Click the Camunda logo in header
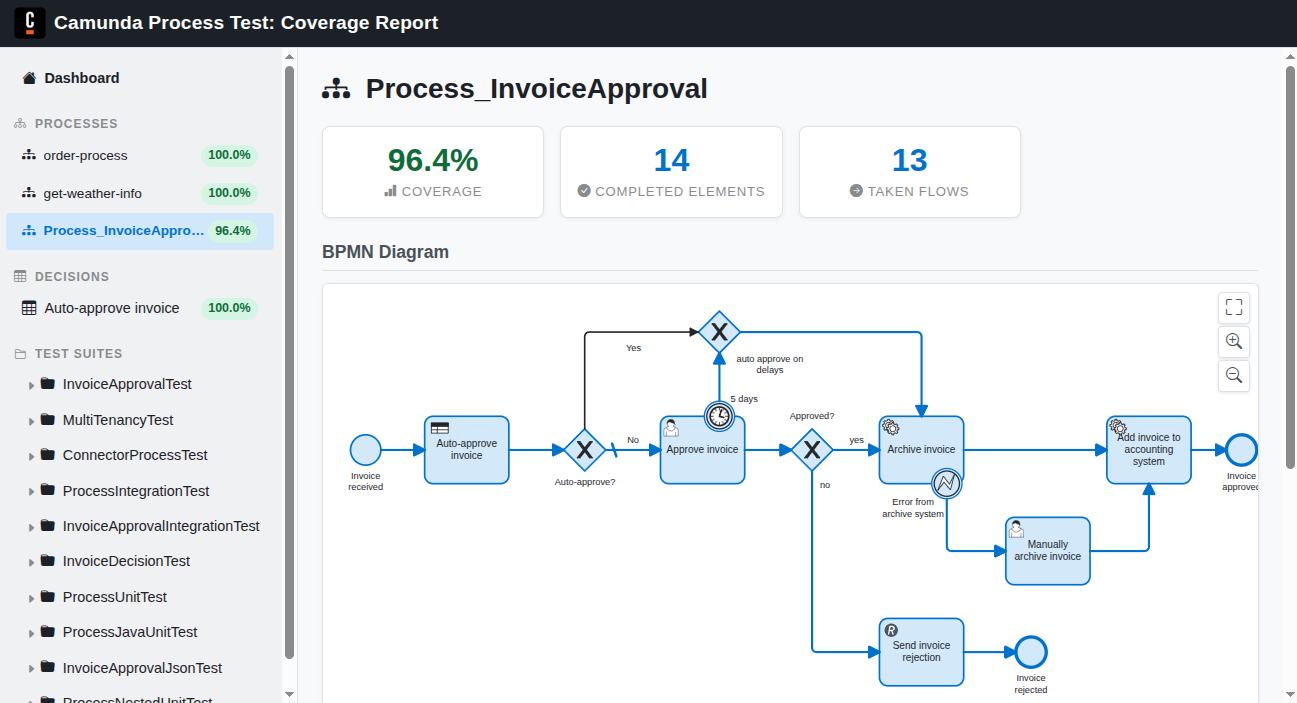Viewport: 1297px width, 703px height. tap(30, 22)
